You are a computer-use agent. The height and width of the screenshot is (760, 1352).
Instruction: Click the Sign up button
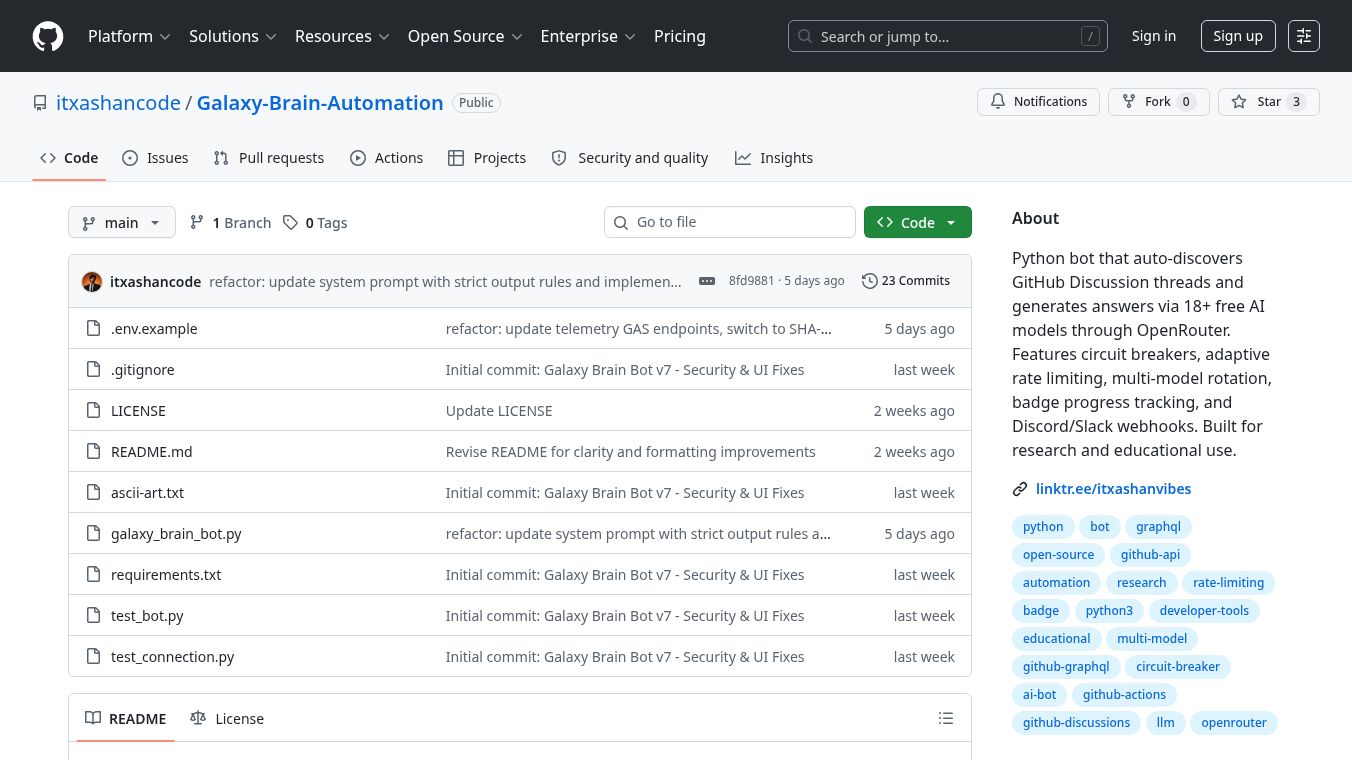click(x=1238, y=36)
